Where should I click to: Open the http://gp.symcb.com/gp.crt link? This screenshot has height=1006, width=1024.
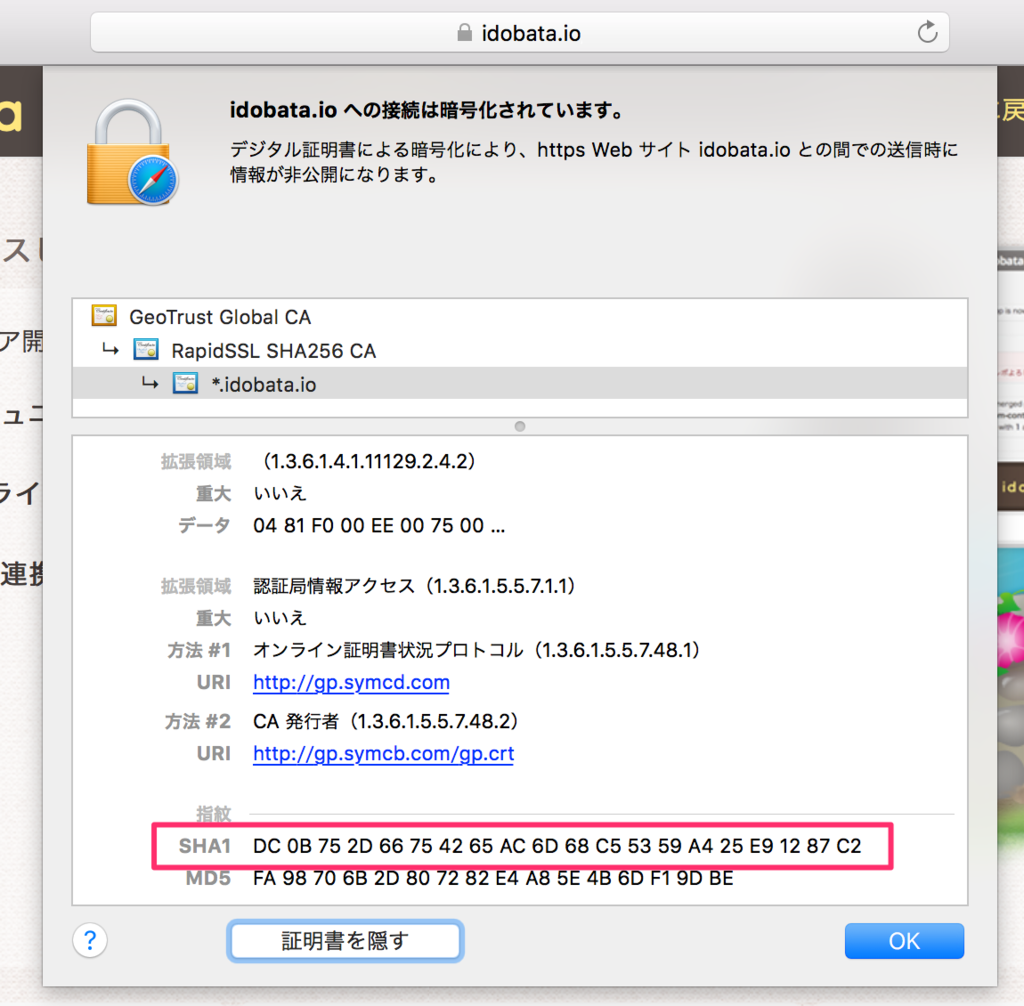tap(383, 754)
